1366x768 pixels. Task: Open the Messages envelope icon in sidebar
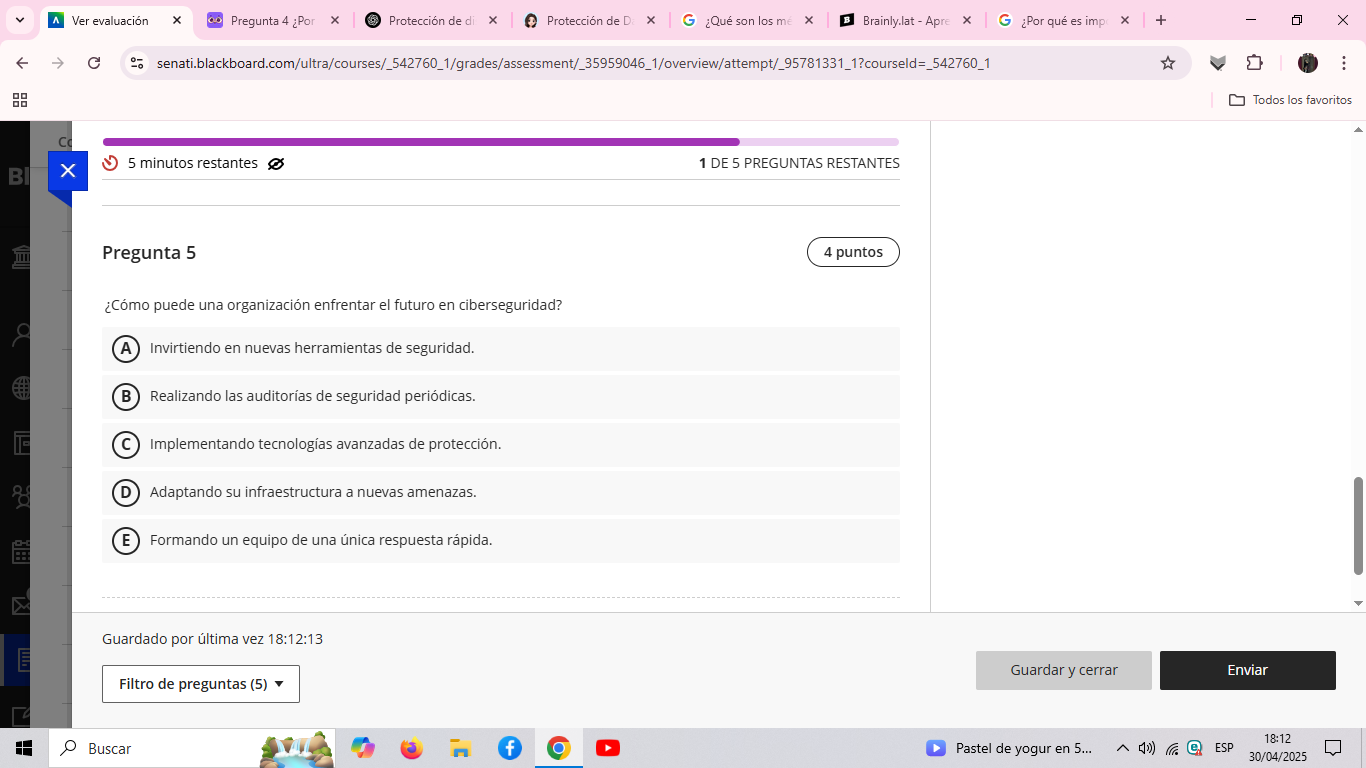tap(21, 605)
